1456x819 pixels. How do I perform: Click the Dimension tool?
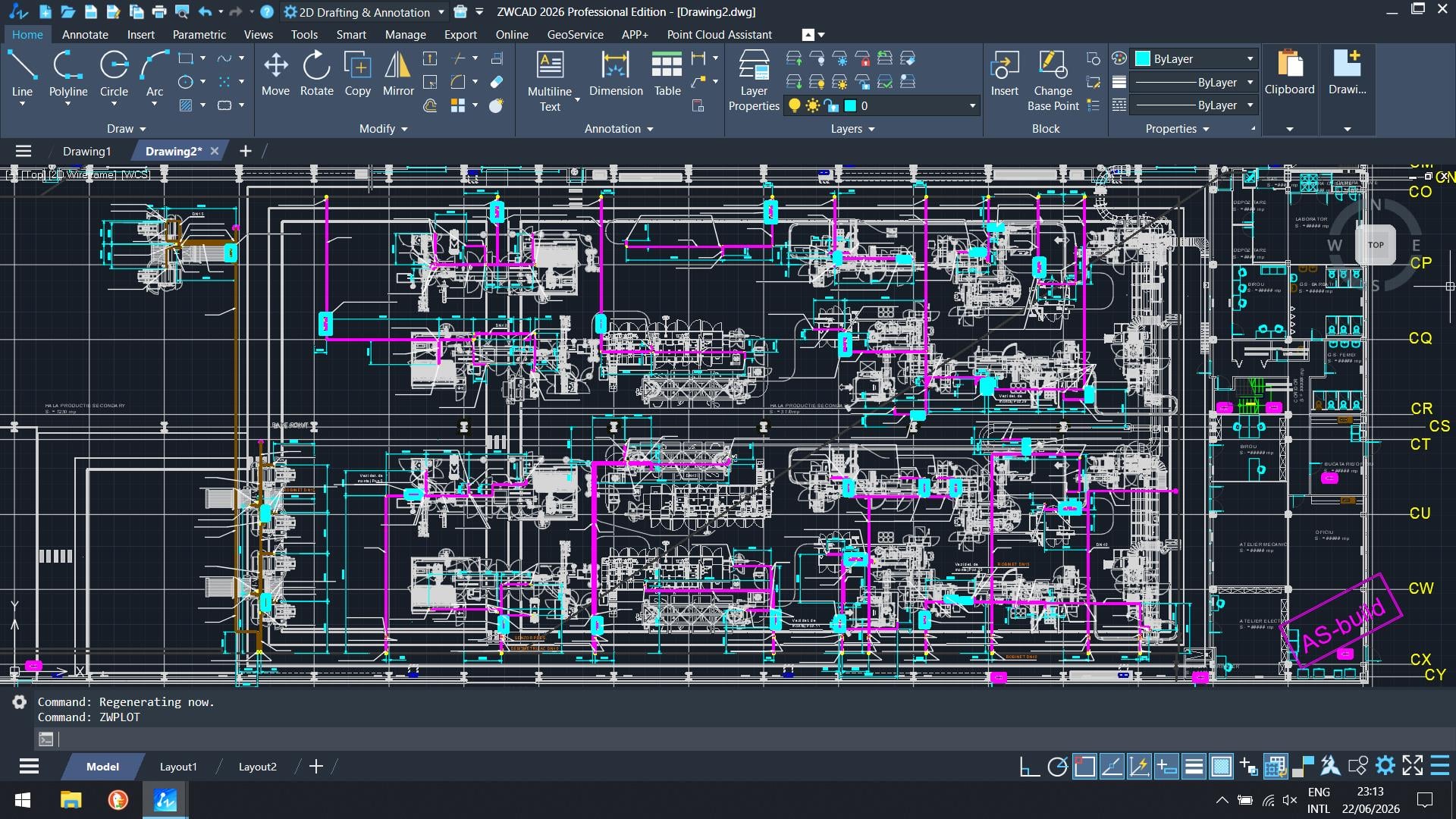click(616, 74)
